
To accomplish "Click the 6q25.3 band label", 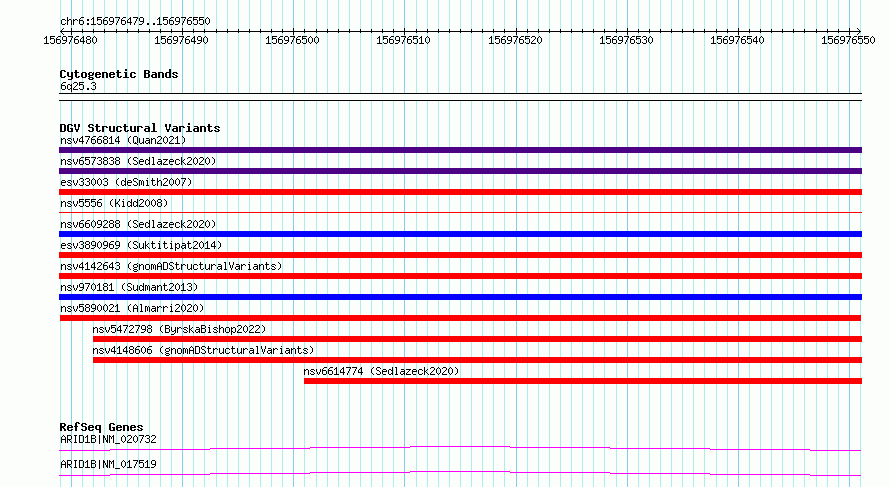I will (x=78, y=86).
